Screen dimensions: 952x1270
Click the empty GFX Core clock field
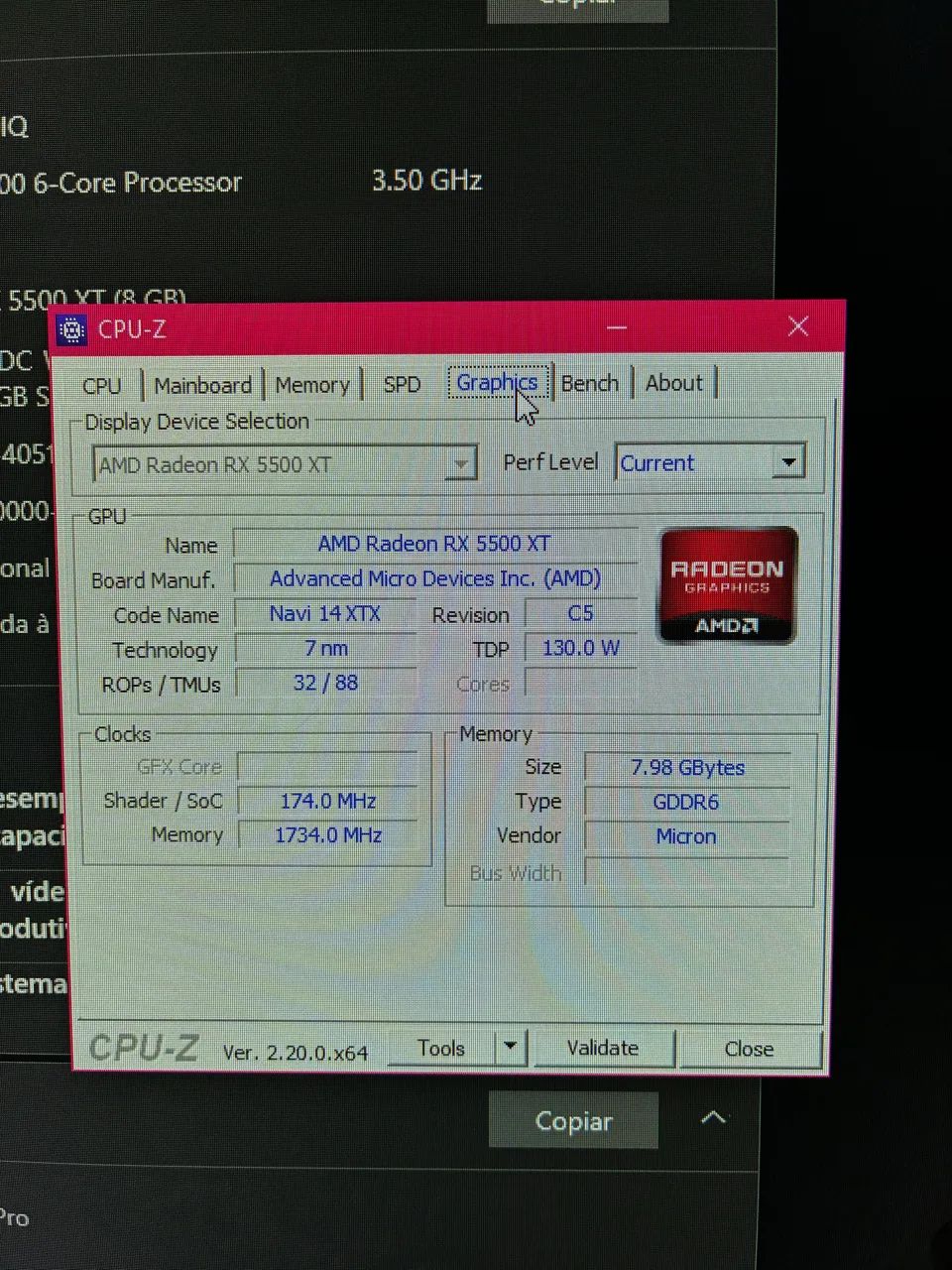[x=327, y=766]
